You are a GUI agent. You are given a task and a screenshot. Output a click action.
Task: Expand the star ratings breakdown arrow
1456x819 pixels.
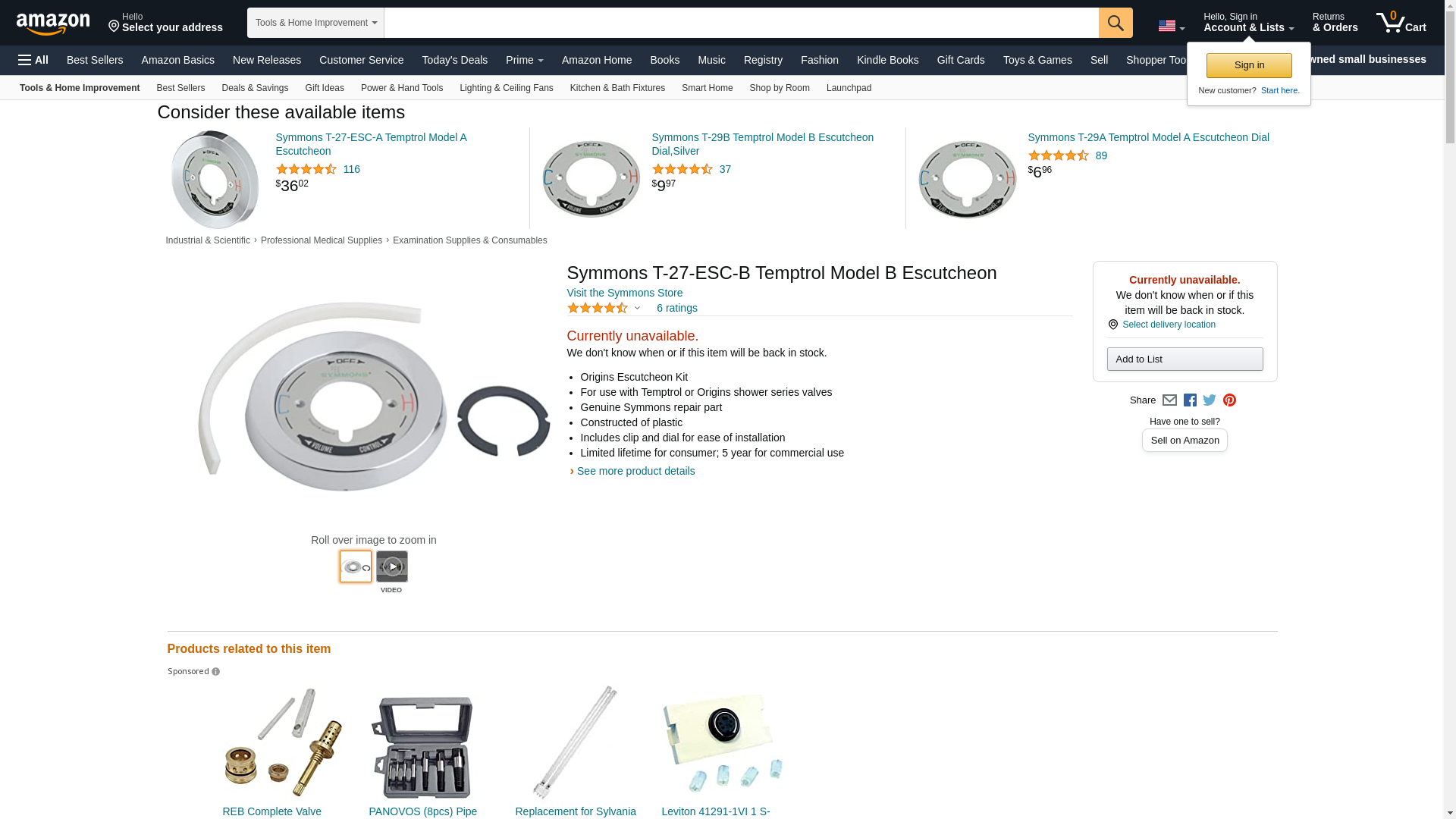point(637,308)
